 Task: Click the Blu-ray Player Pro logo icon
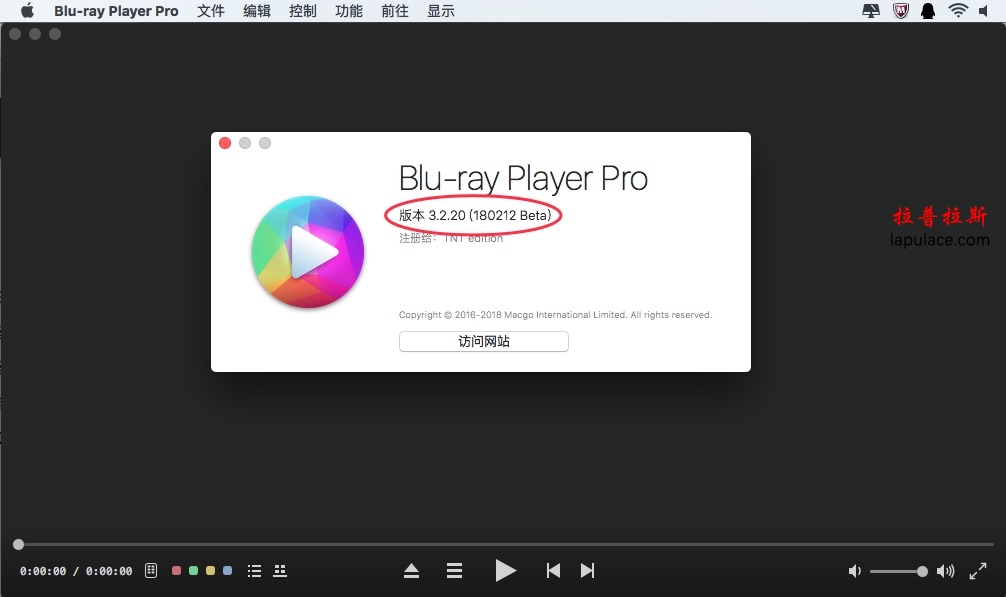point(308,252)
